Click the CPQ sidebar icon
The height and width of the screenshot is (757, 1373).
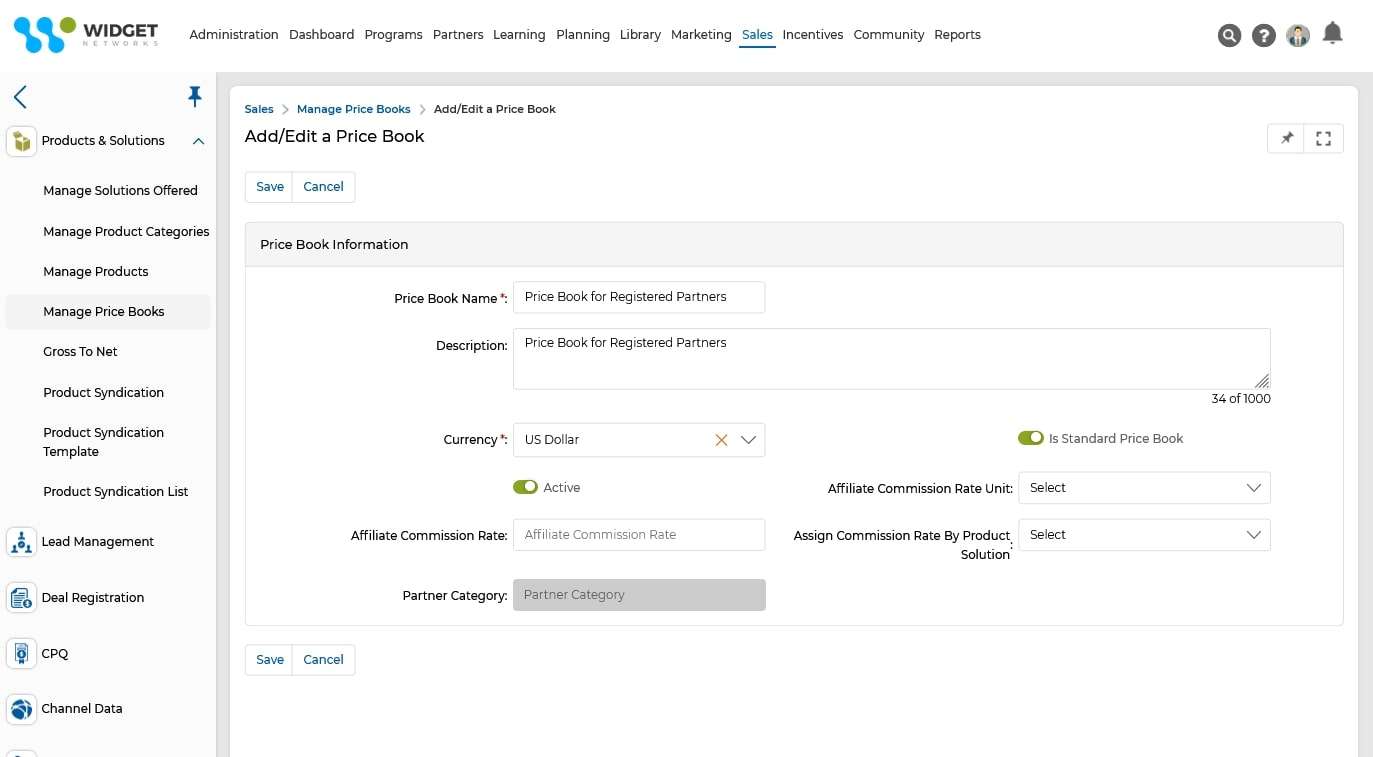[21, 653]
